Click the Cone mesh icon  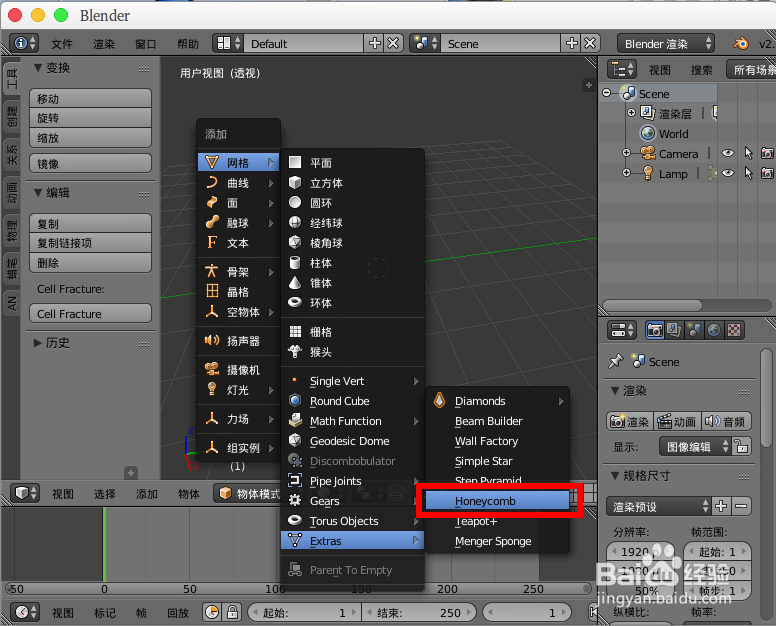[x=295, y=282]
